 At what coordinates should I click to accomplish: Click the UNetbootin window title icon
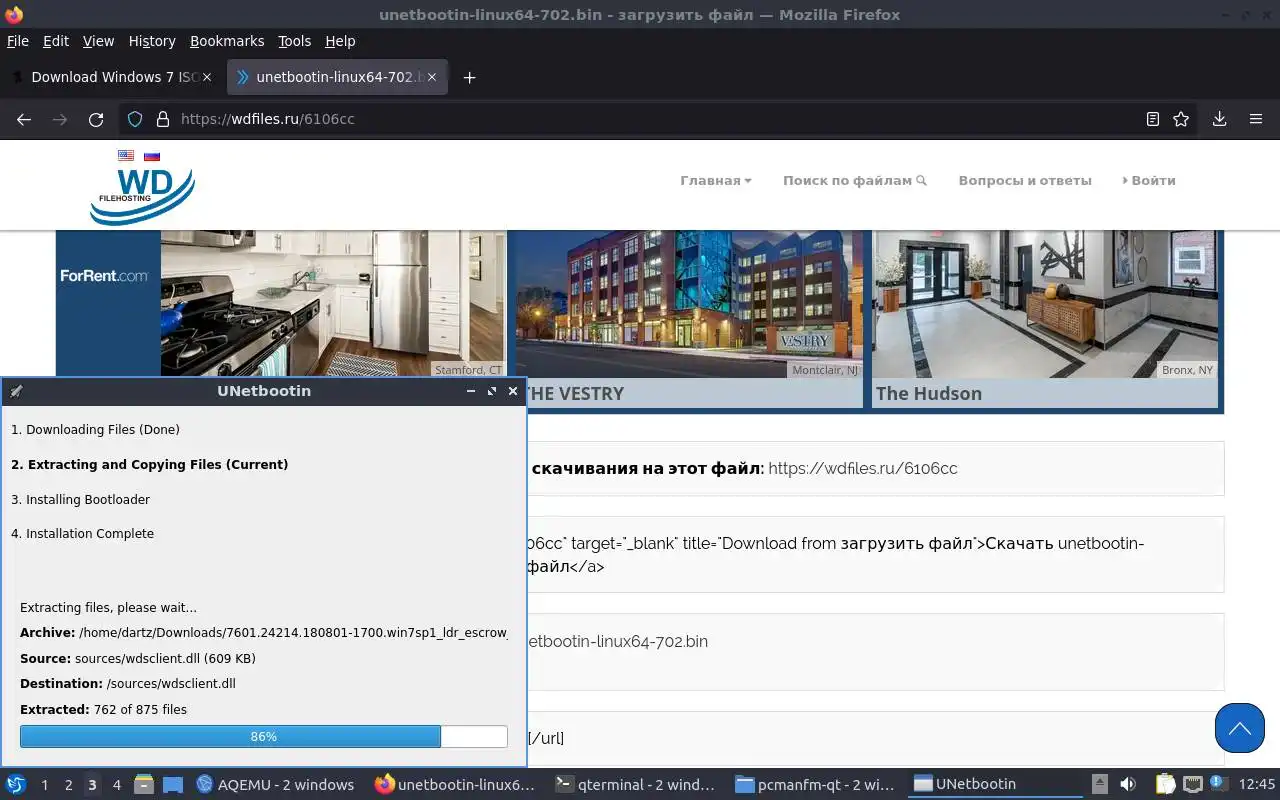tap(16, 391)
